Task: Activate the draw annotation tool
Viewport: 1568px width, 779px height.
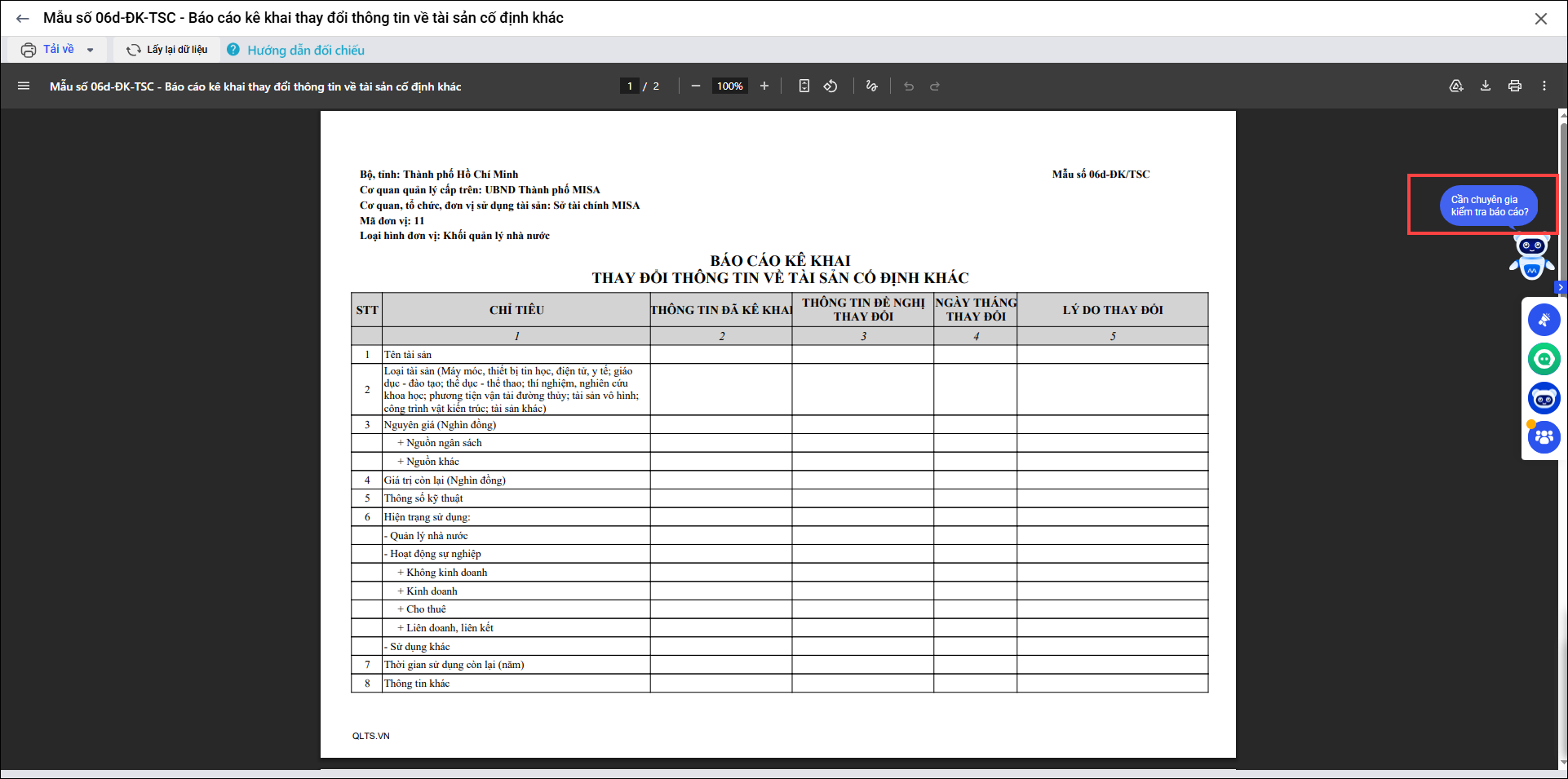Action: pos(871,86)
